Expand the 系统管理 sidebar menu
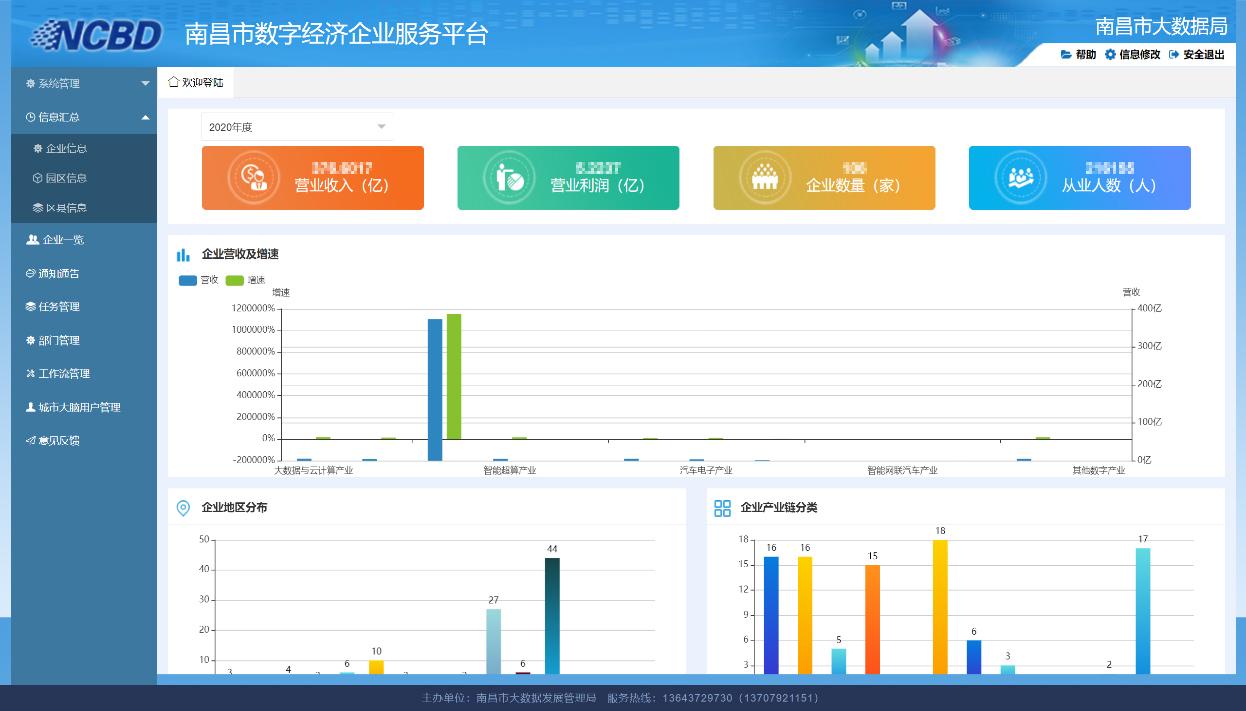Screen dimensions: 1246x711 tap(83, 84)
